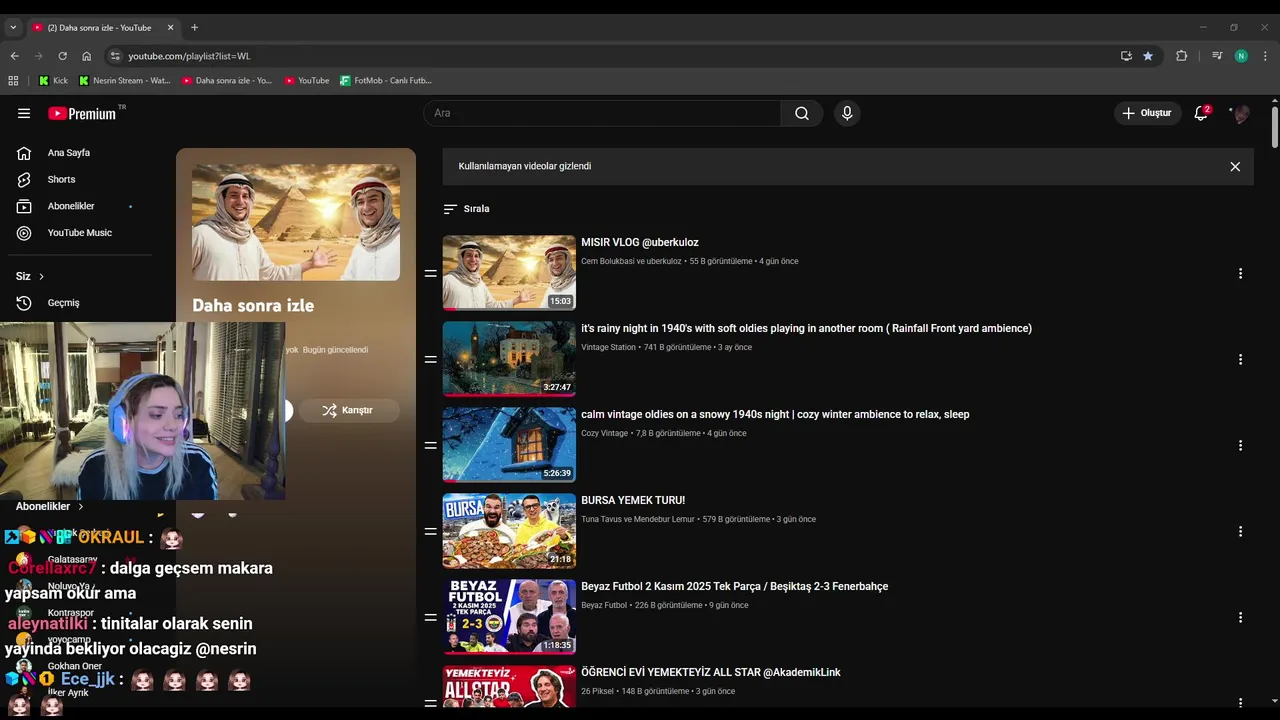This screenshot has height=720, width=1280.
Task: Start voice search with microphone icon
Action: point(847,113)
